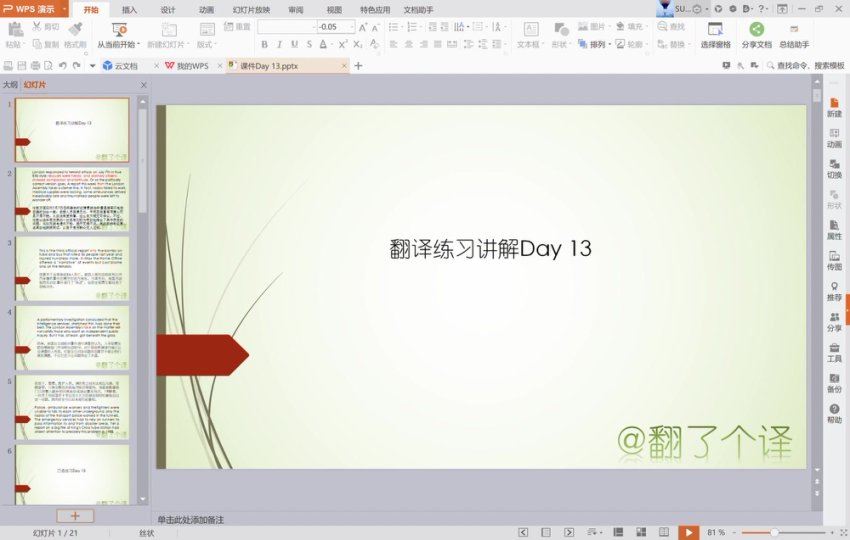
Task: Click the Summary Assistant (总结助手) button
Action: 794,36
